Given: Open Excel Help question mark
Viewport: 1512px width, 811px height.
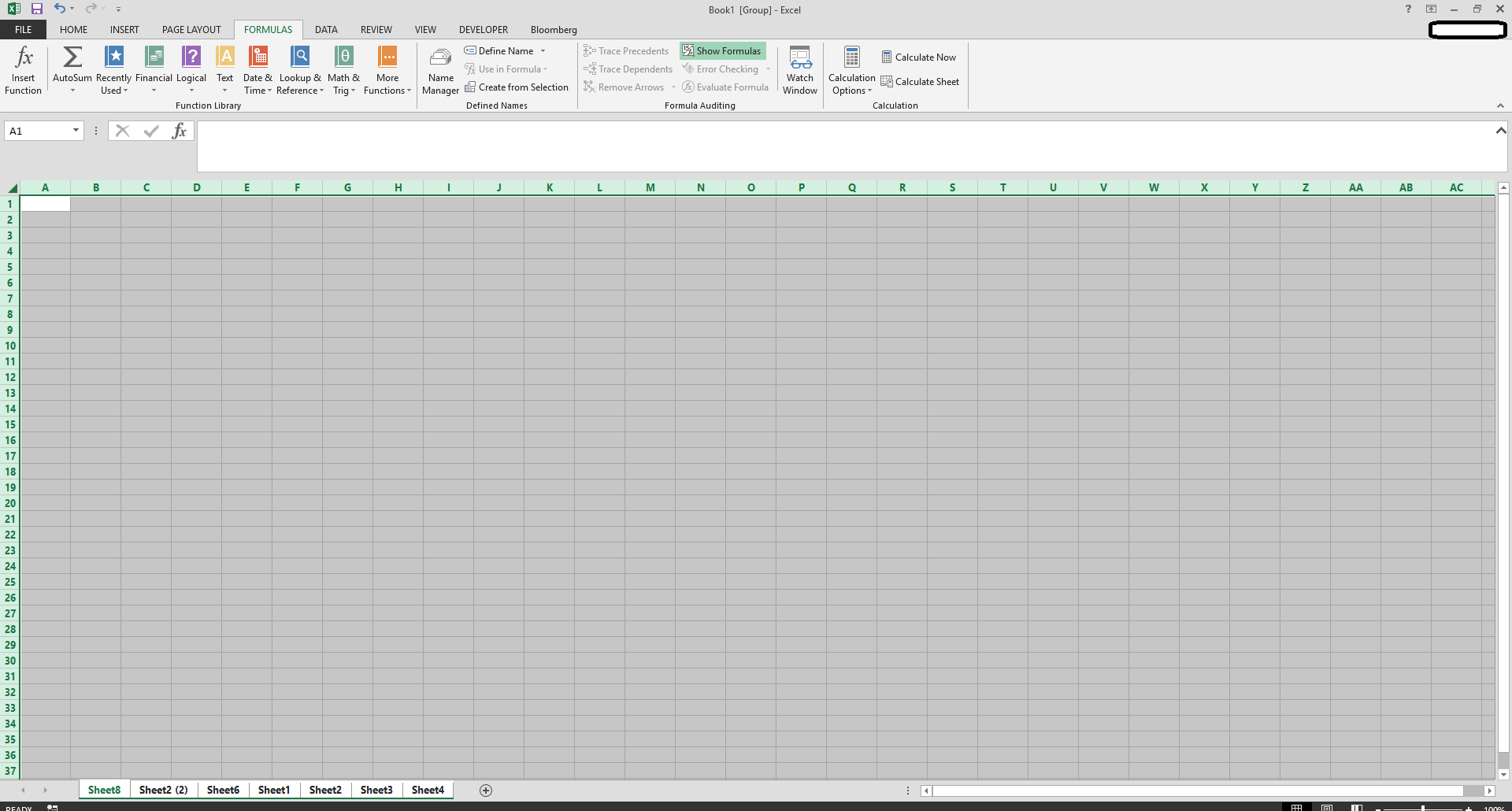Looking at the screenshot, I should coord(1408,9).
